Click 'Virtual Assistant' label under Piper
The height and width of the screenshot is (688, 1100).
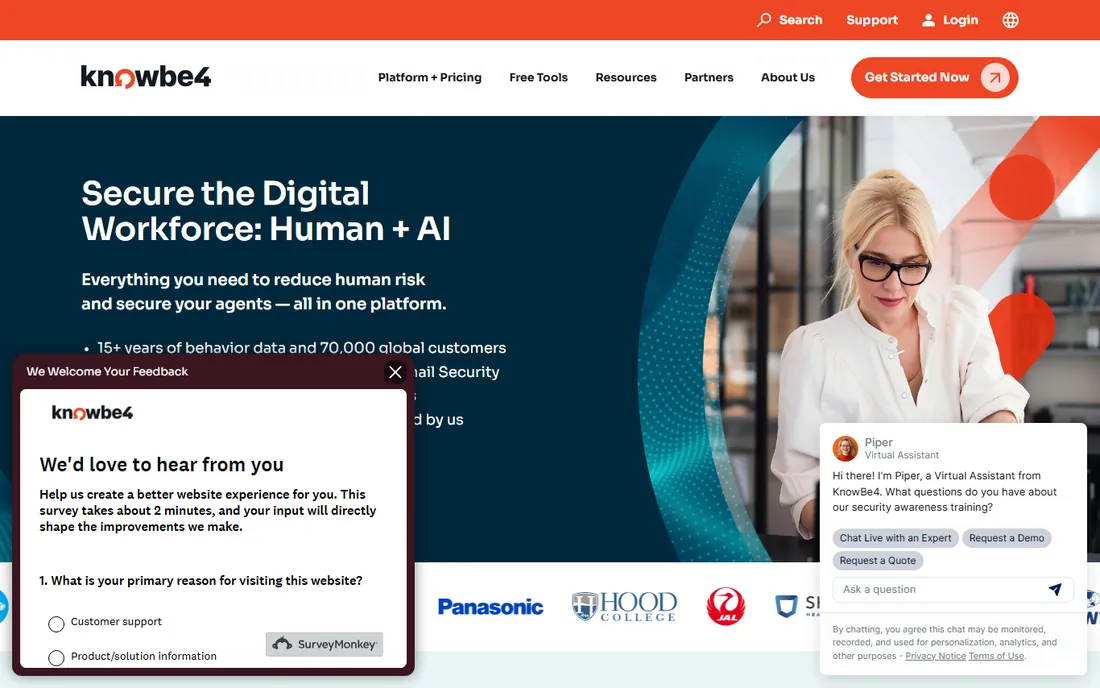click(901, 455)
